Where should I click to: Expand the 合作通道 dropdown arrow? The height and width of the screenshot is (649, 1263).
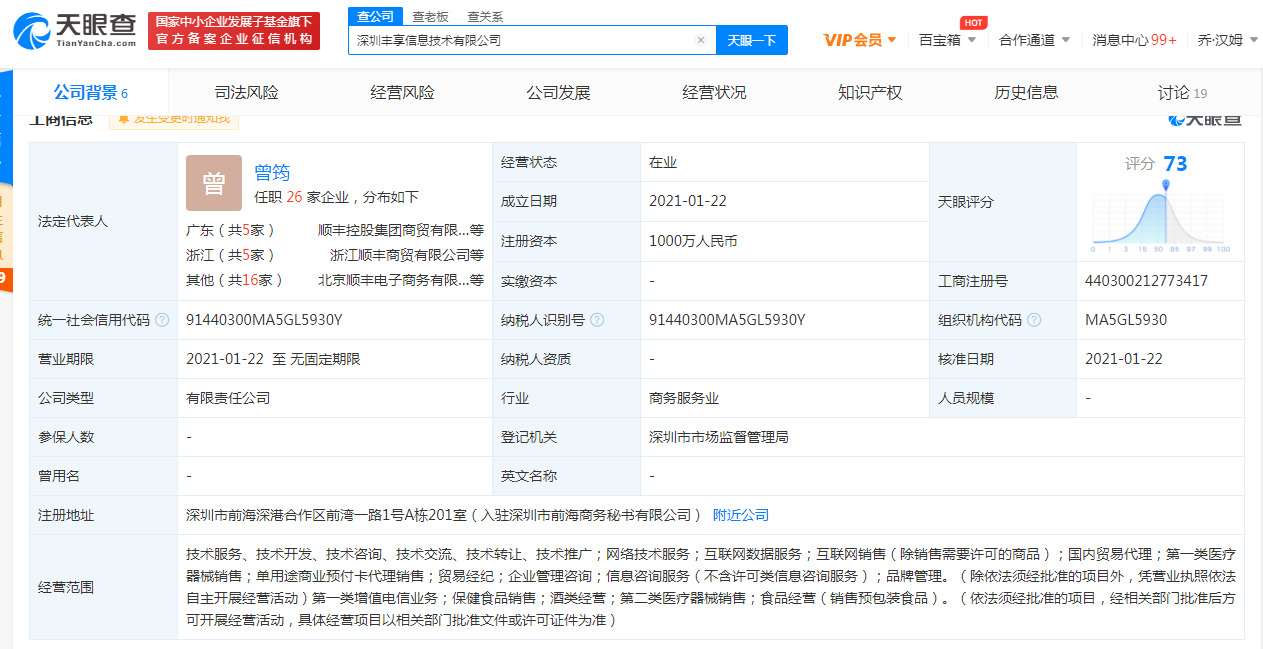pos(1065,40)
